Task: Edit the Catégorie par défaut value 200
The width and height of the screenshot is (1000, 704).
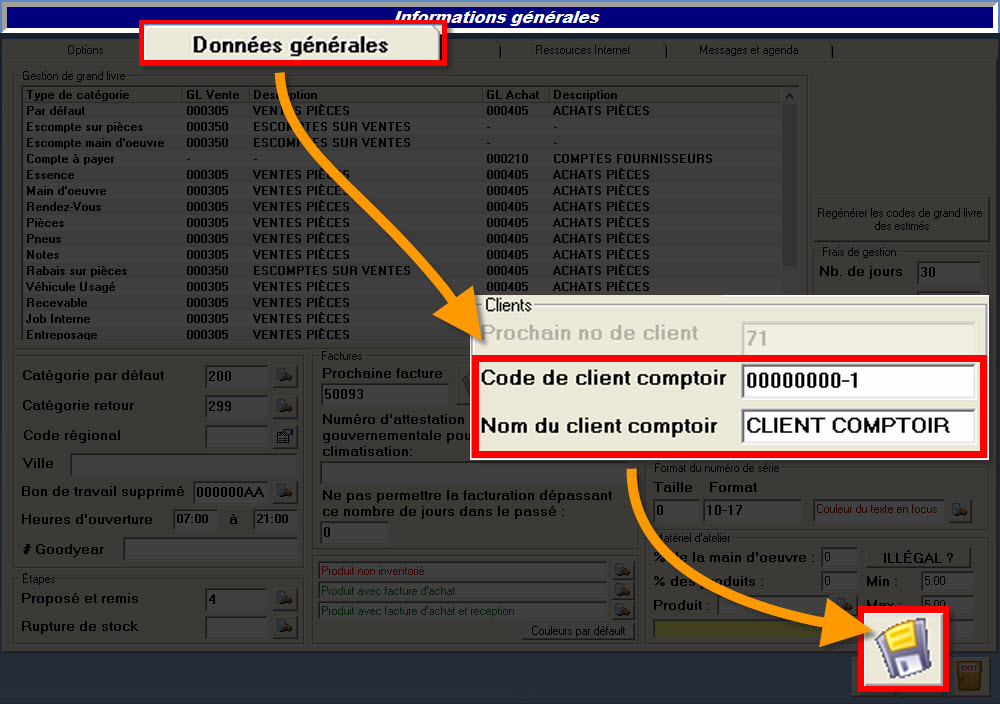Action: 236,376
